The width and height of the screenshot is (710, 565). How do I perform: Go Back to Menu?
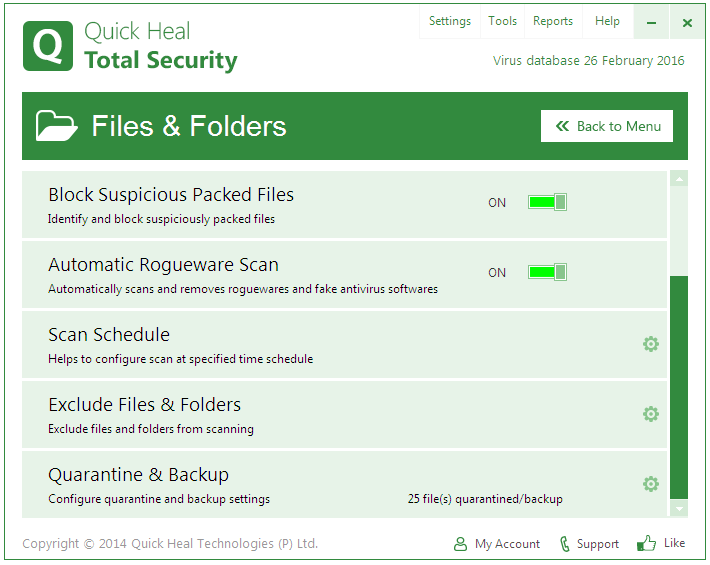607,126
